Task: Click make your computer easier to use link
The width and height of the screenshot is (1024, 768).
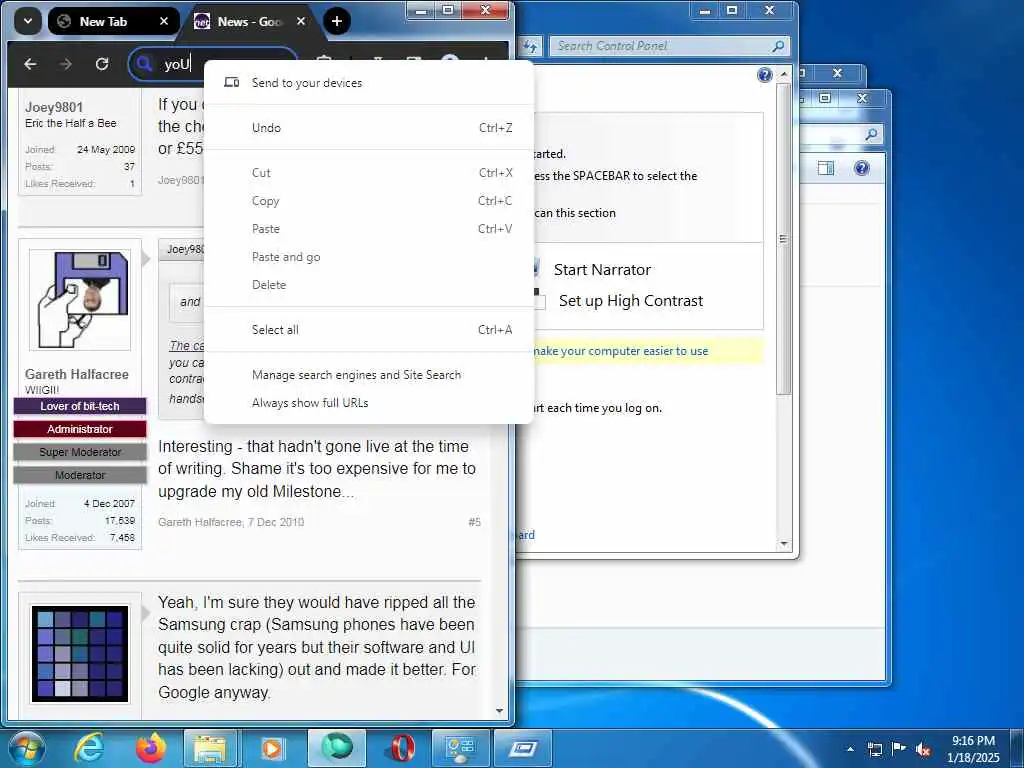Action: point(620,351)
